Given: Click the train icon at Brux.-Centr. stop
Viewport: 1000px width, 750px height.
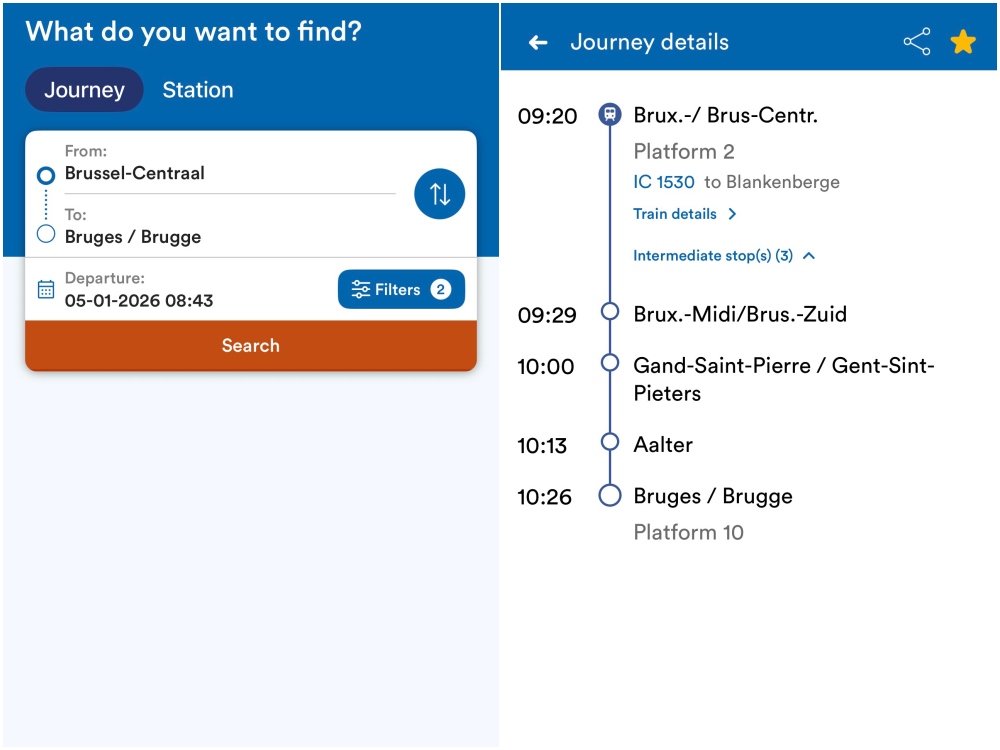Looking at the screenshot, I should [610, 115].
